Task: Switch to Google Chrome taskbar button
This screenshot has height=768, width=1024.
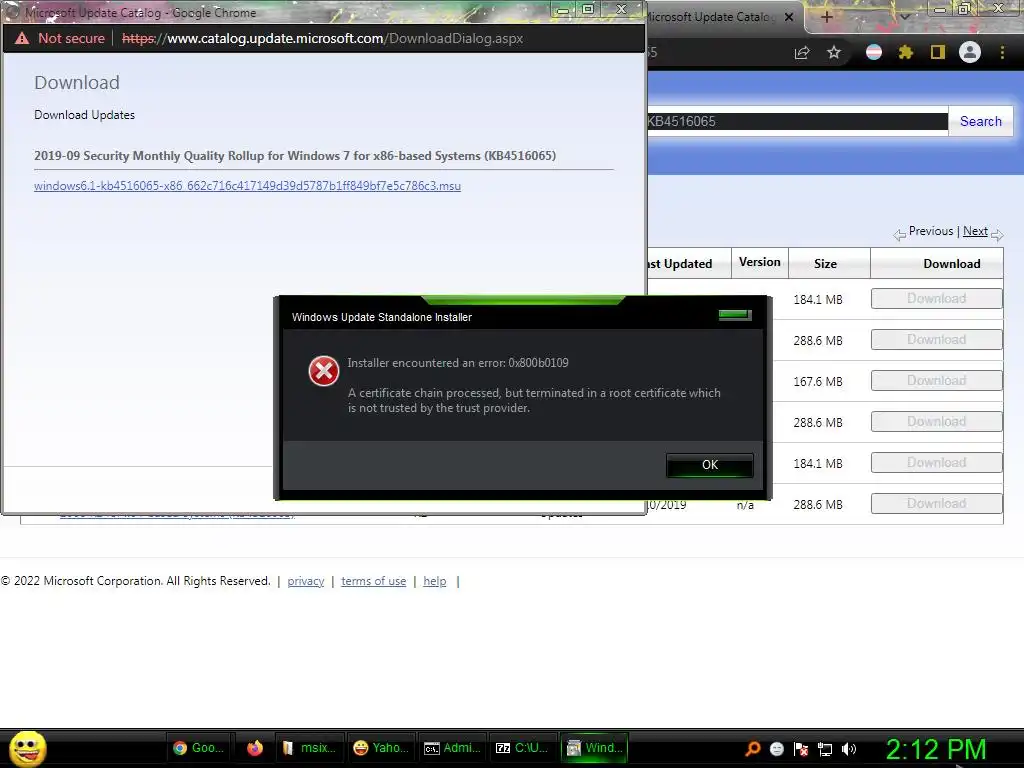Action: click(199, 748)
